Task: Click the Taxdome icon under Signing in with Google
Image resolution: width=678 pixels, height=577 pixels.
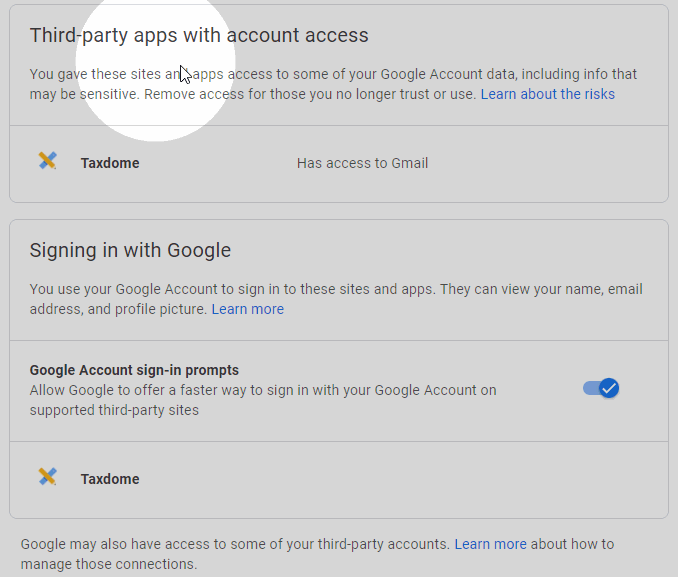Action: pyautogui.click(x=47, y=477)
